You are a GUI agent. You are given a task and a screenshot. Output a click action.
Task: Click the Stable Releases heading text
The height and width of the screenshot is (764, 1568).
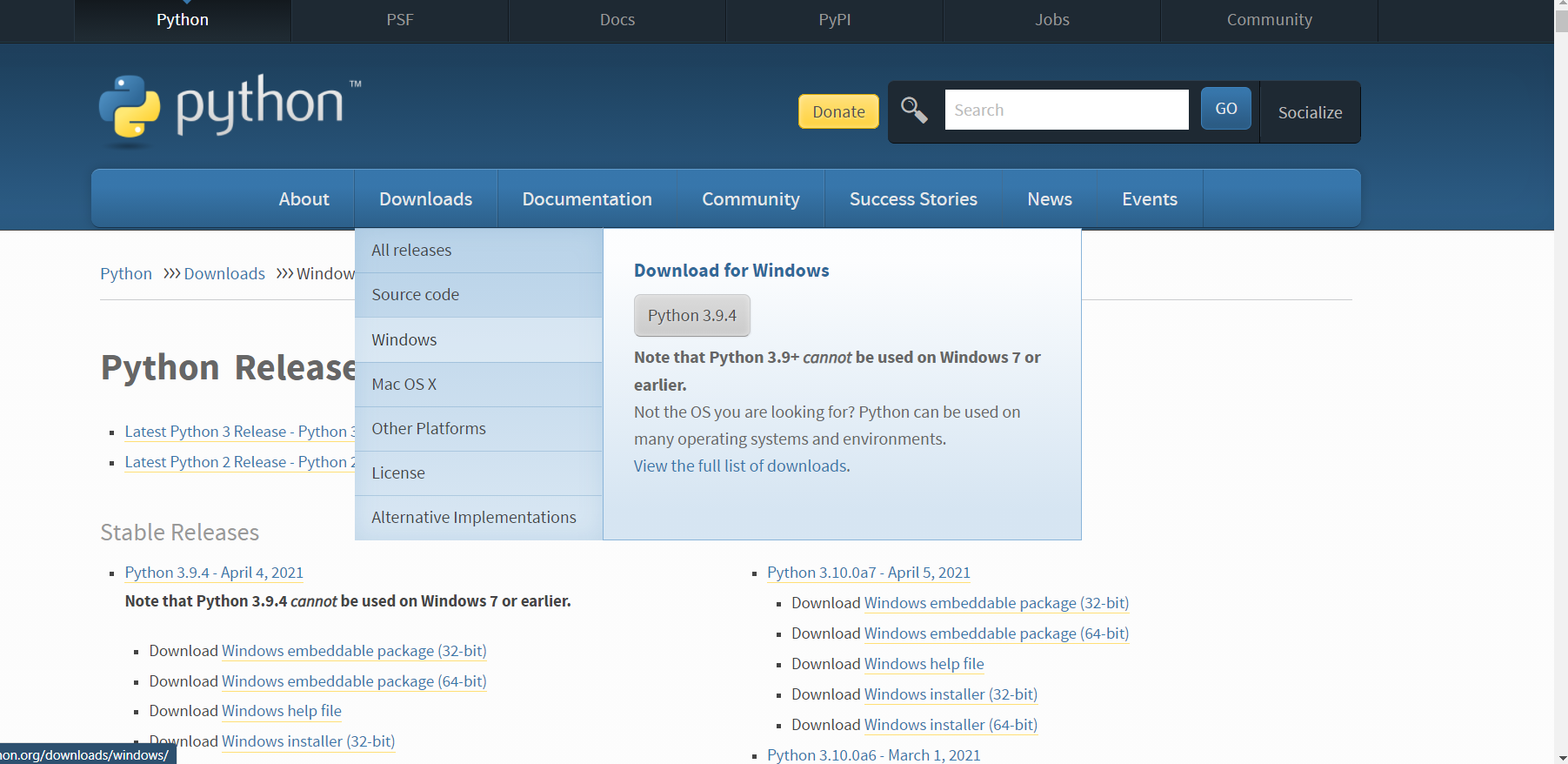click(x=180, y=533)
